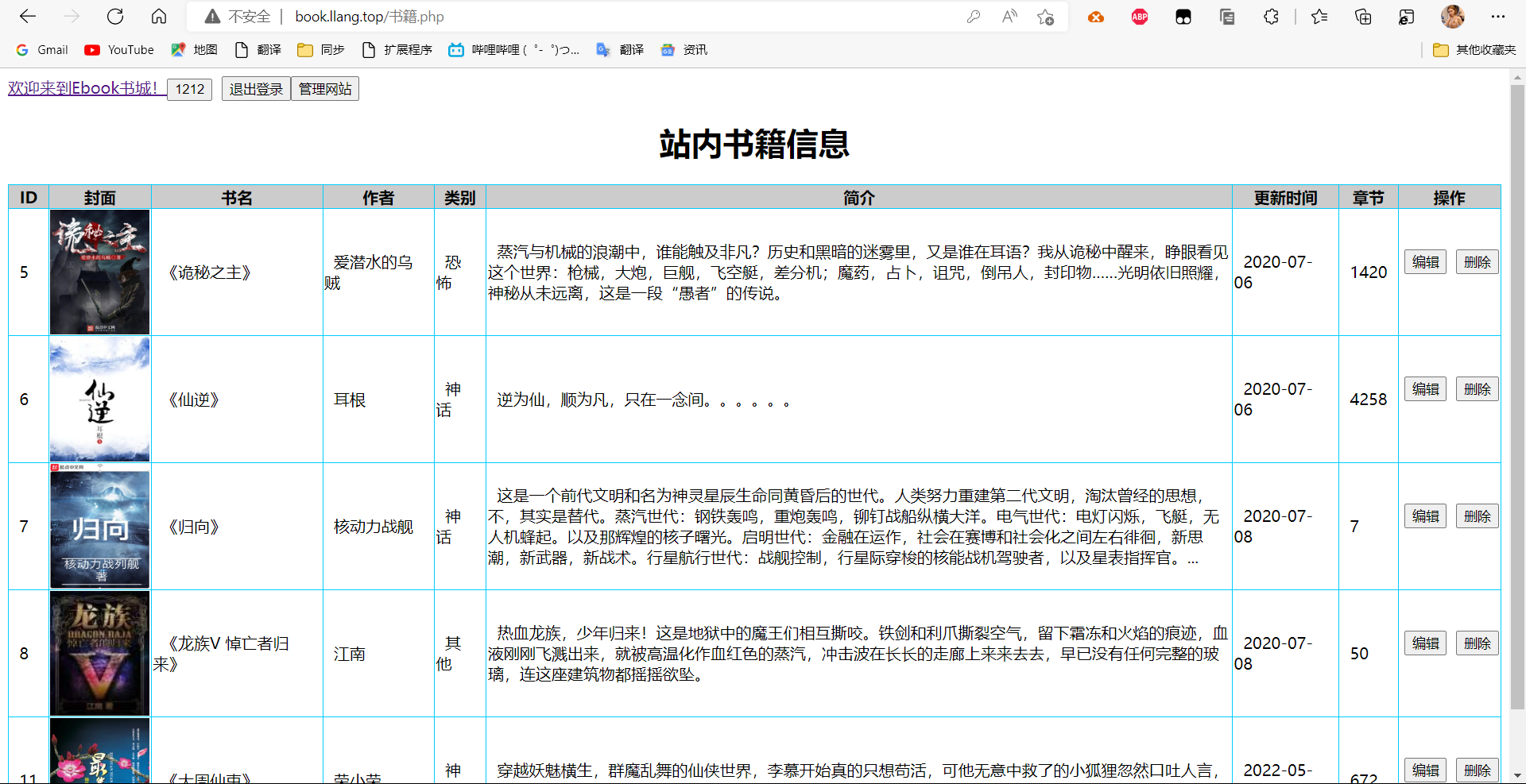Screen dimensions: 1526x784
Task: Click the 1212 user button
Action: (x=189, y=89)
